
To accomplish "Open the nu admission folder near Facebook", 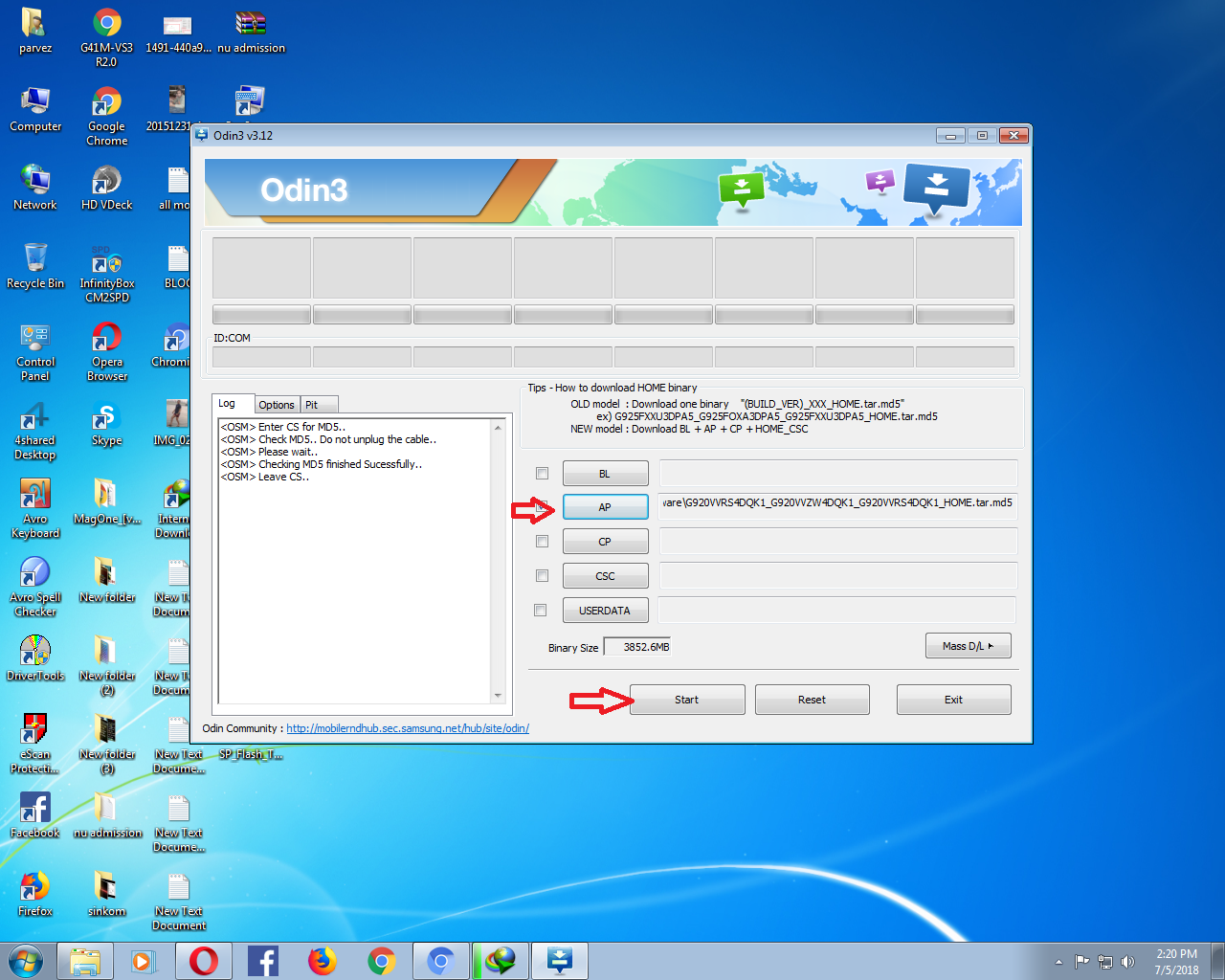I will click(x=106, y=815).
